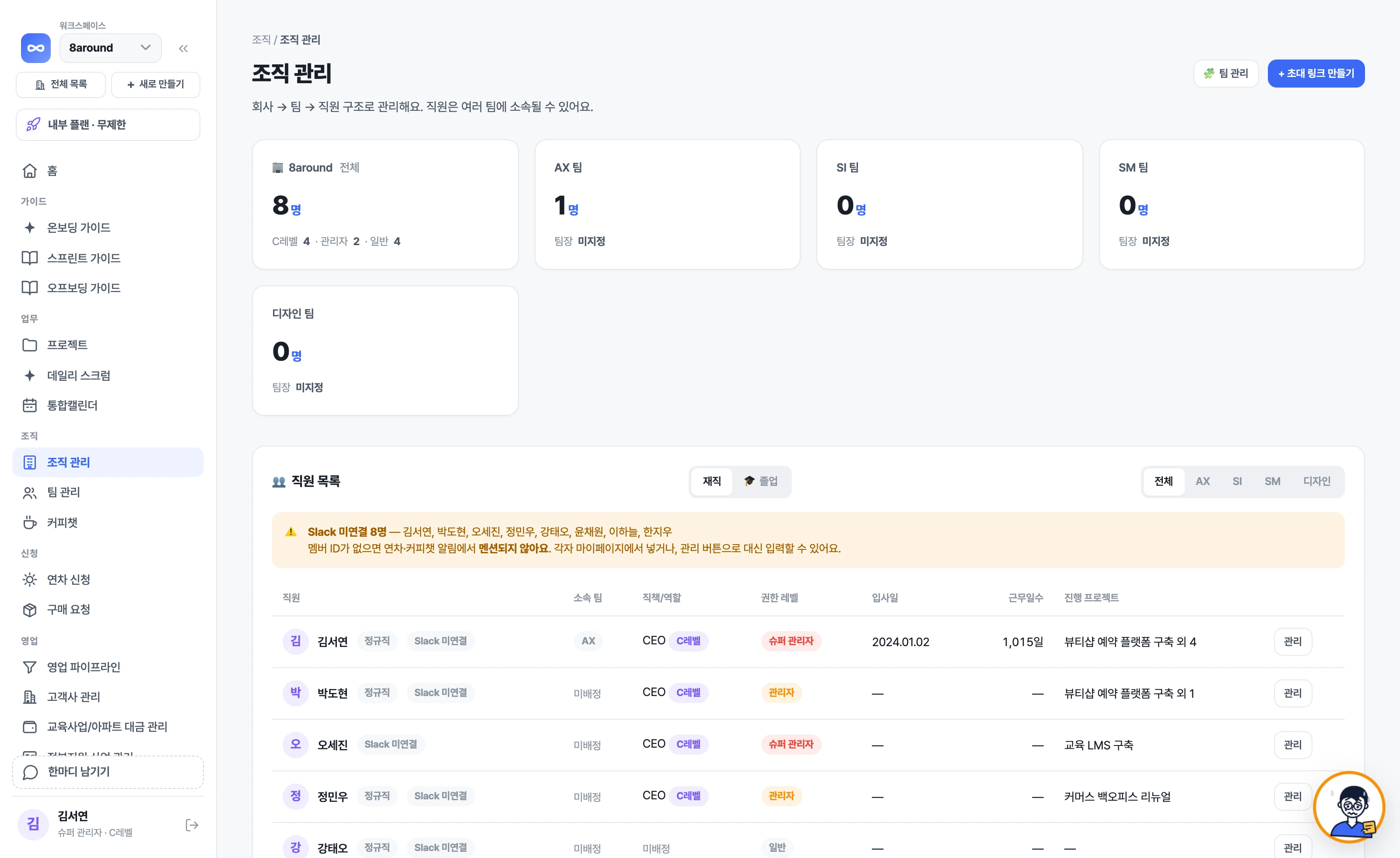Open 구매 요청 box icon item
The height and width of the screenshot is (858, 1400).
30,609
